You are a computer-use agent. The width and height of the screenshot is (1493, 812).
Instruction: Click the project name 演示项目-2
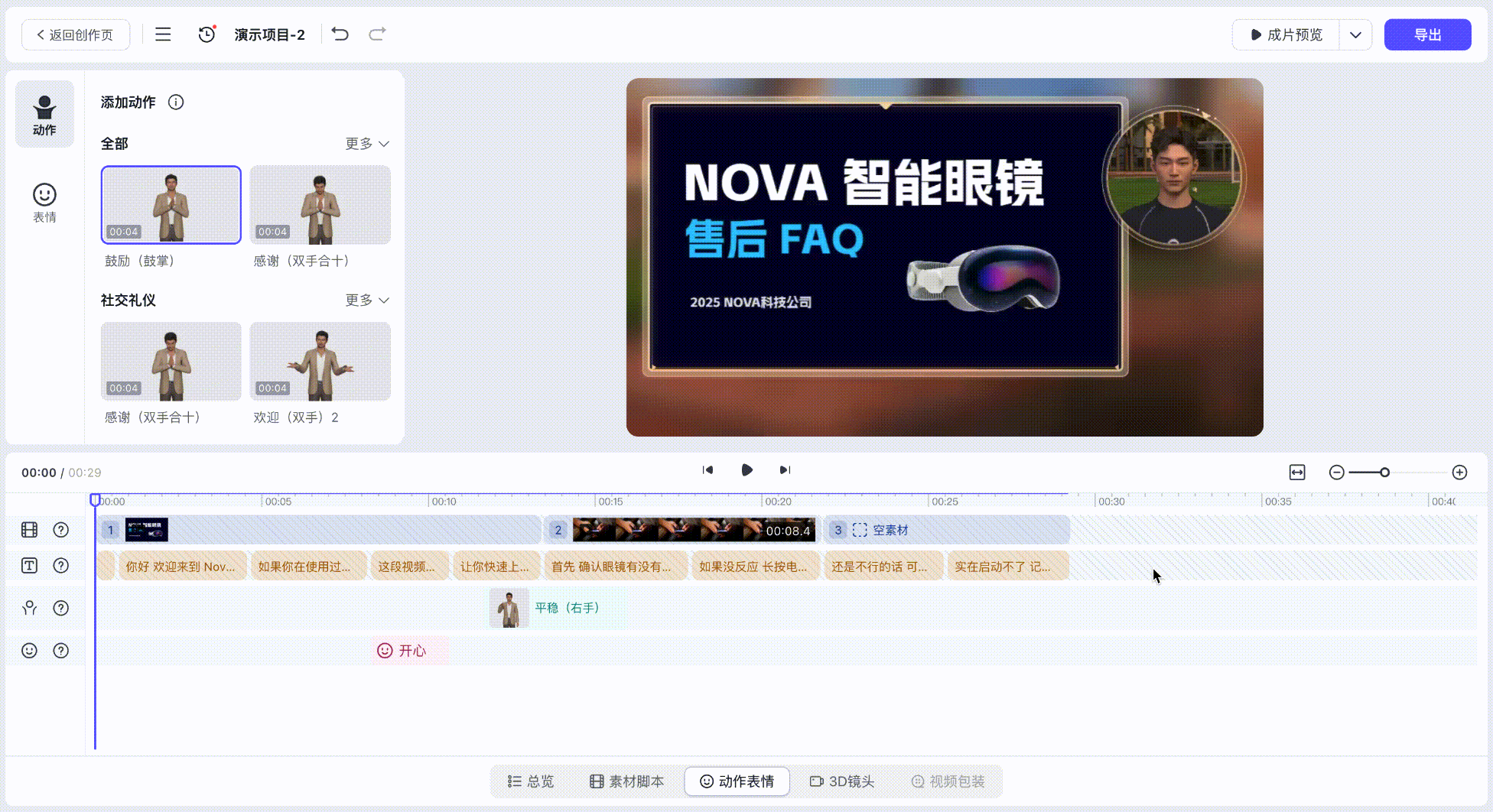269,35
